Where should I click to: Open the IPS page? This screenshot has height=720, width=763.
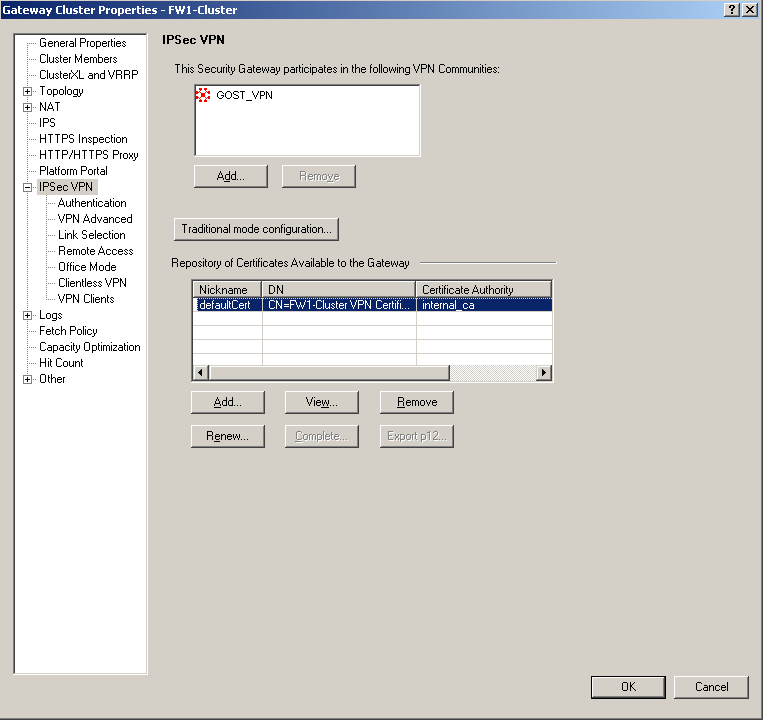(47, 123)
